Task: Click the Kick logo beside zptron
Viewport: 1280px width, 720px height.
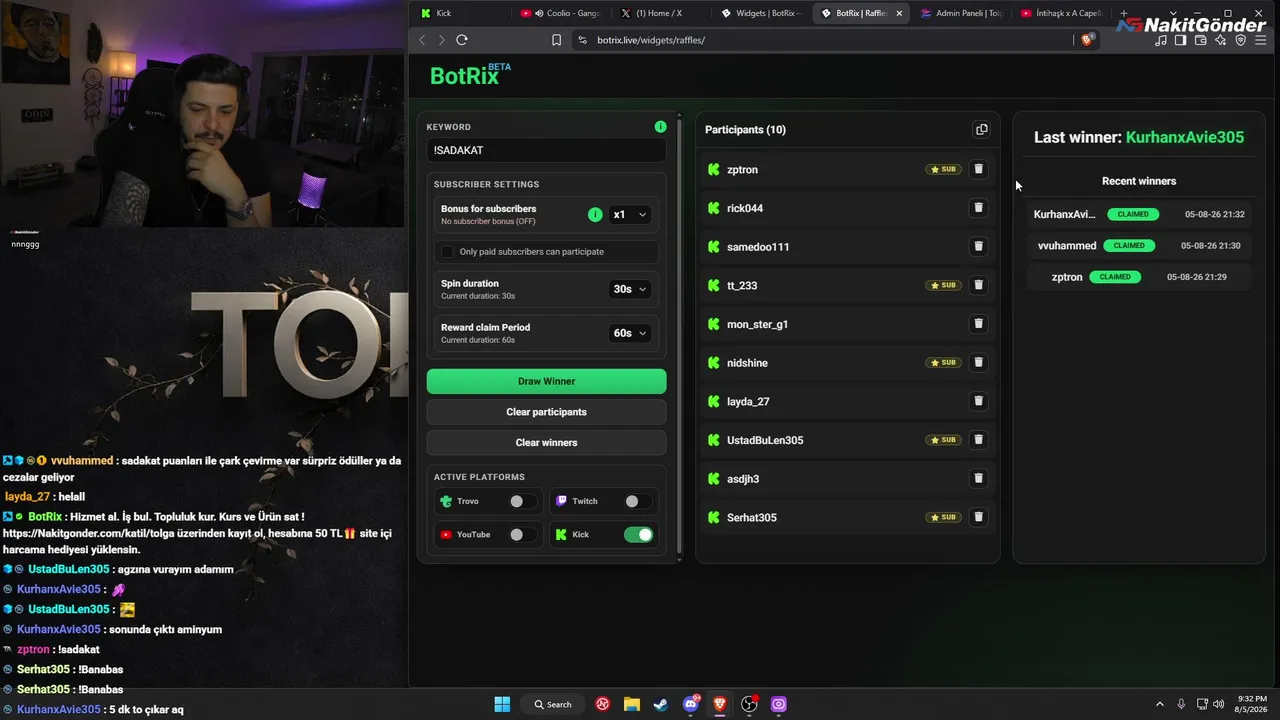Action: tap(713, 170)
